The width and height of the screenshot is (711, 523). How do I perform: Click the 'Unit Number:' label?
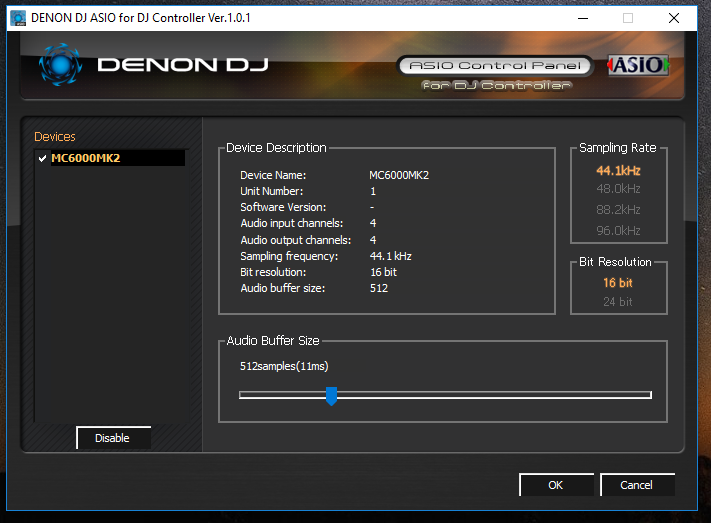(x=272, y=191)
